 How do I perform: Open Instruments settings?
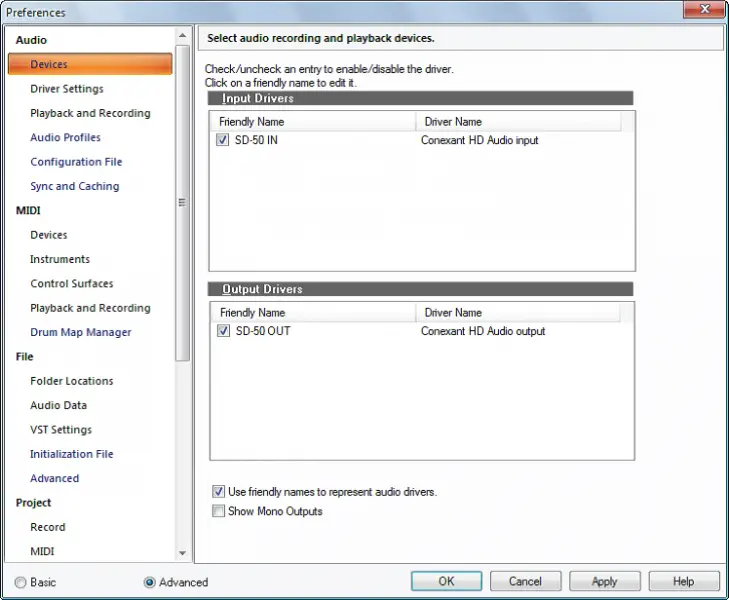click(60, 259)
